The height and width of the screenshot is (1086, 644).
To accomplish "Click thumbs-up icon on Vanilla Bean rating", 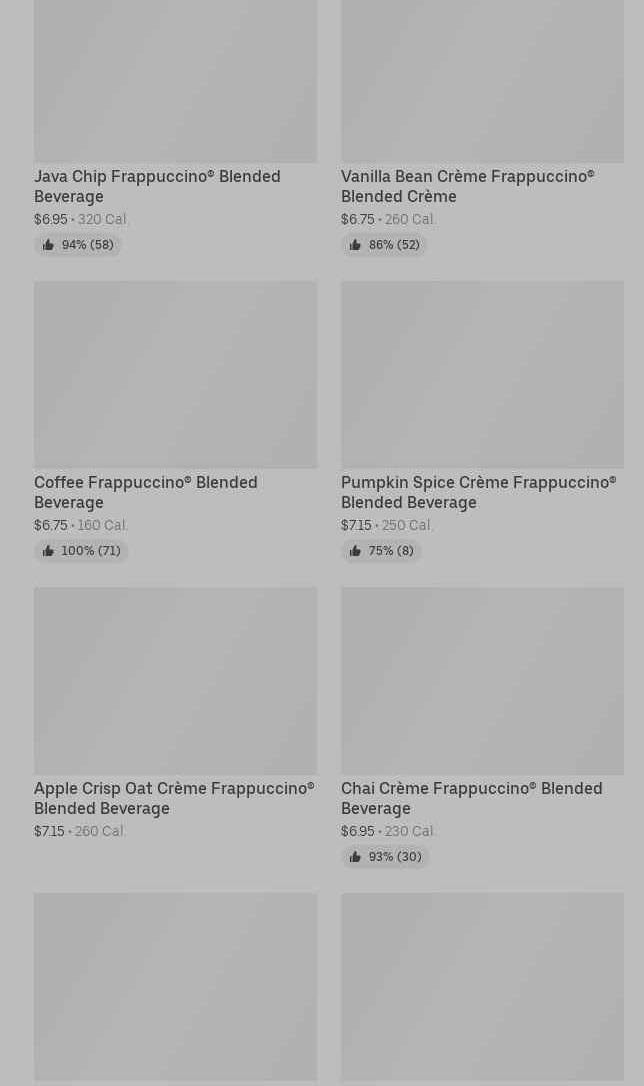I will pos(355,245).
